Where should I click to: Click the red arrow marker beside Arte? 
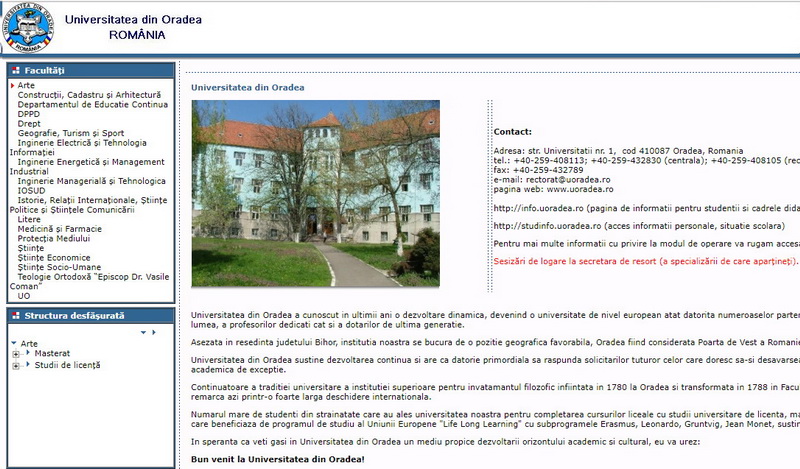pyautogui.click(x=12, y=85)
